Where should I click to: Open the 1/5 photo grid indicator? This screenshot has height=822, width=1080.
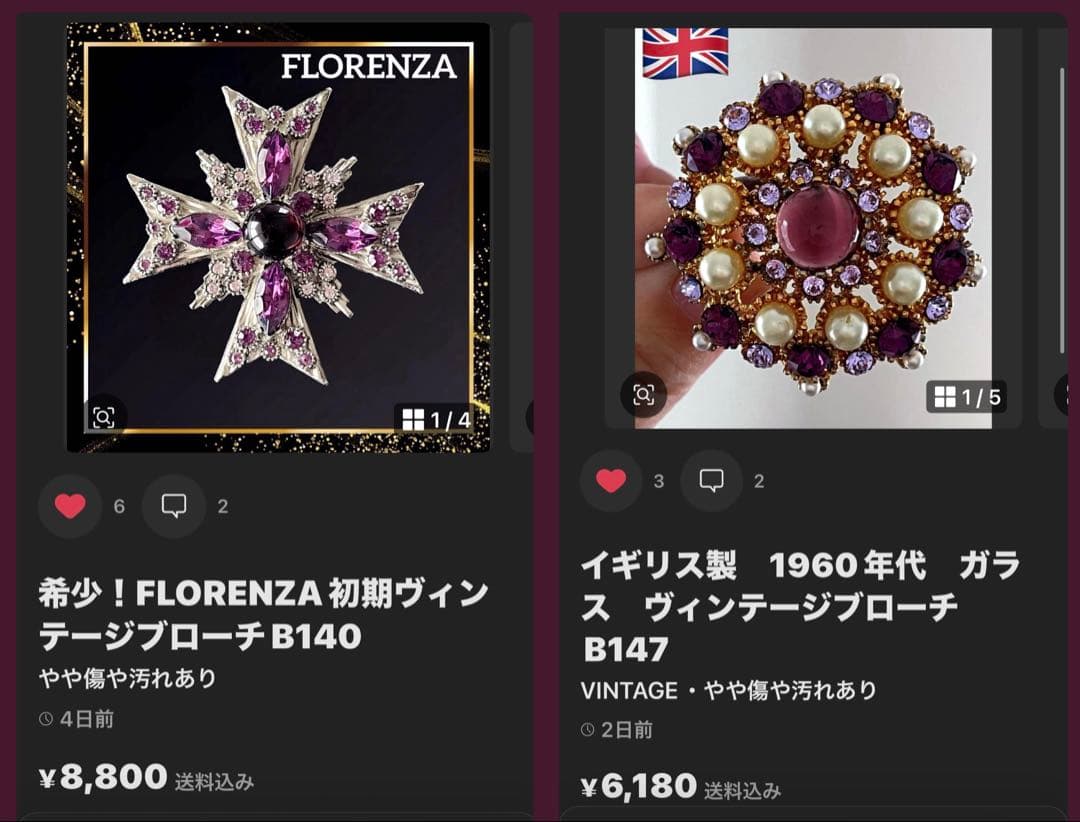966,397
